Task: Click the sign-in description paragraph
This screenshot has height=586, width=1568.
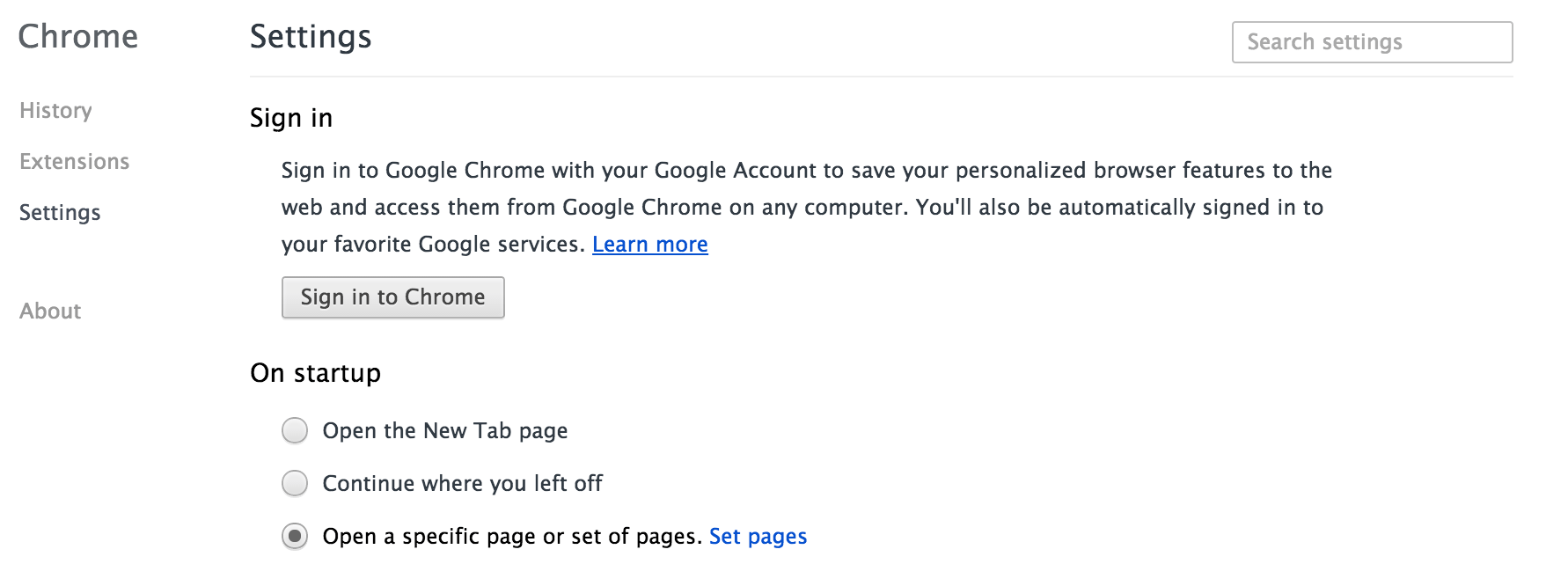Action: (805, 208)
